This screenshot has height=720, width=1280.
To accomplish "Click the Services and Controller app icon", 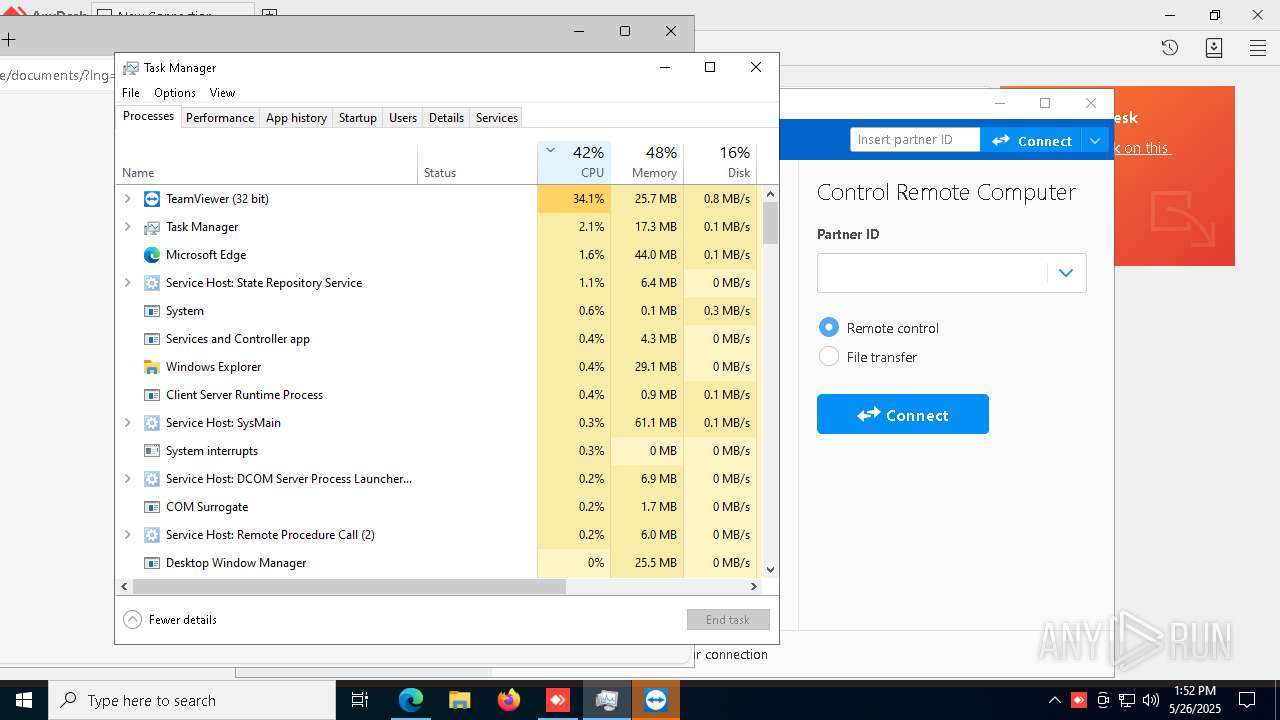I will pos(152,339).
